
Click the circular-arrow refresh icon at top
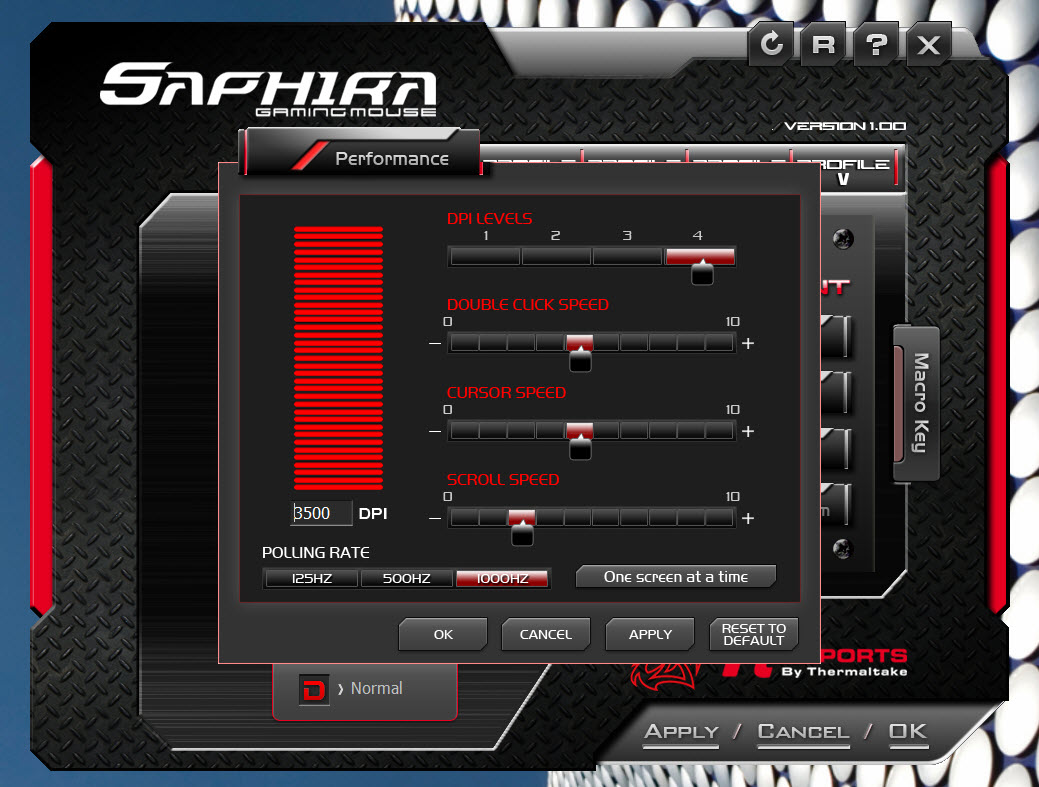point(771,44)
